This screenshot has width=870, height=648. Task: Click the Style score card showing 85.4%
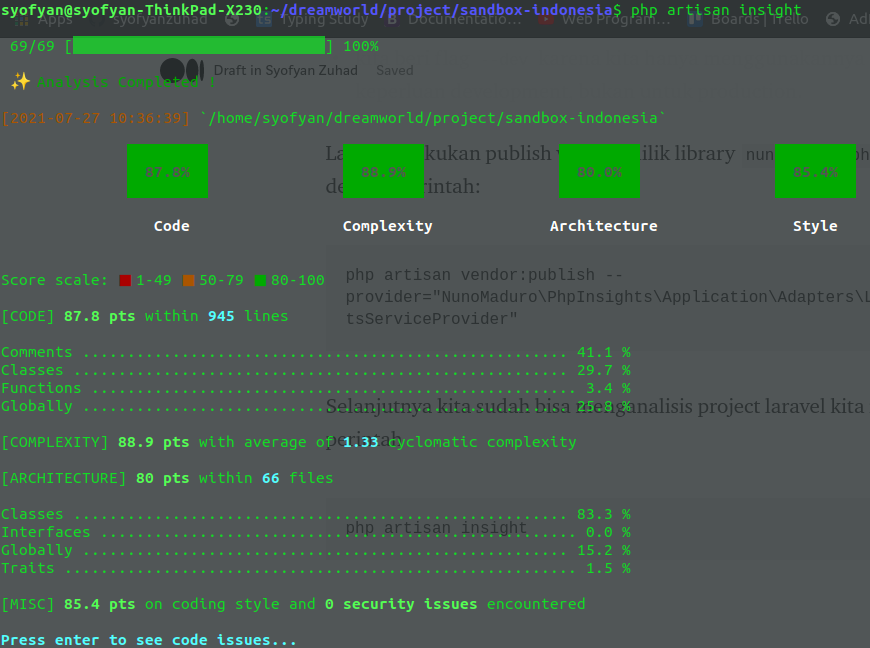coord(815,171)
